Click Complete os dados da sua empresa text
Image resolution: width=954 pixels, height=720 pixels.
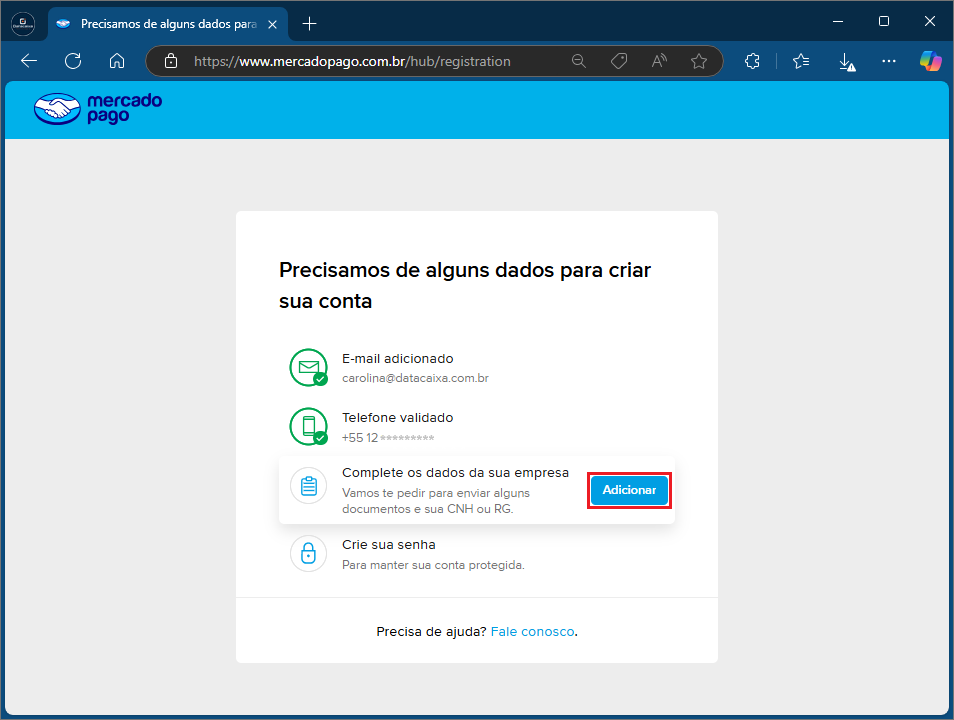point(455,473)
